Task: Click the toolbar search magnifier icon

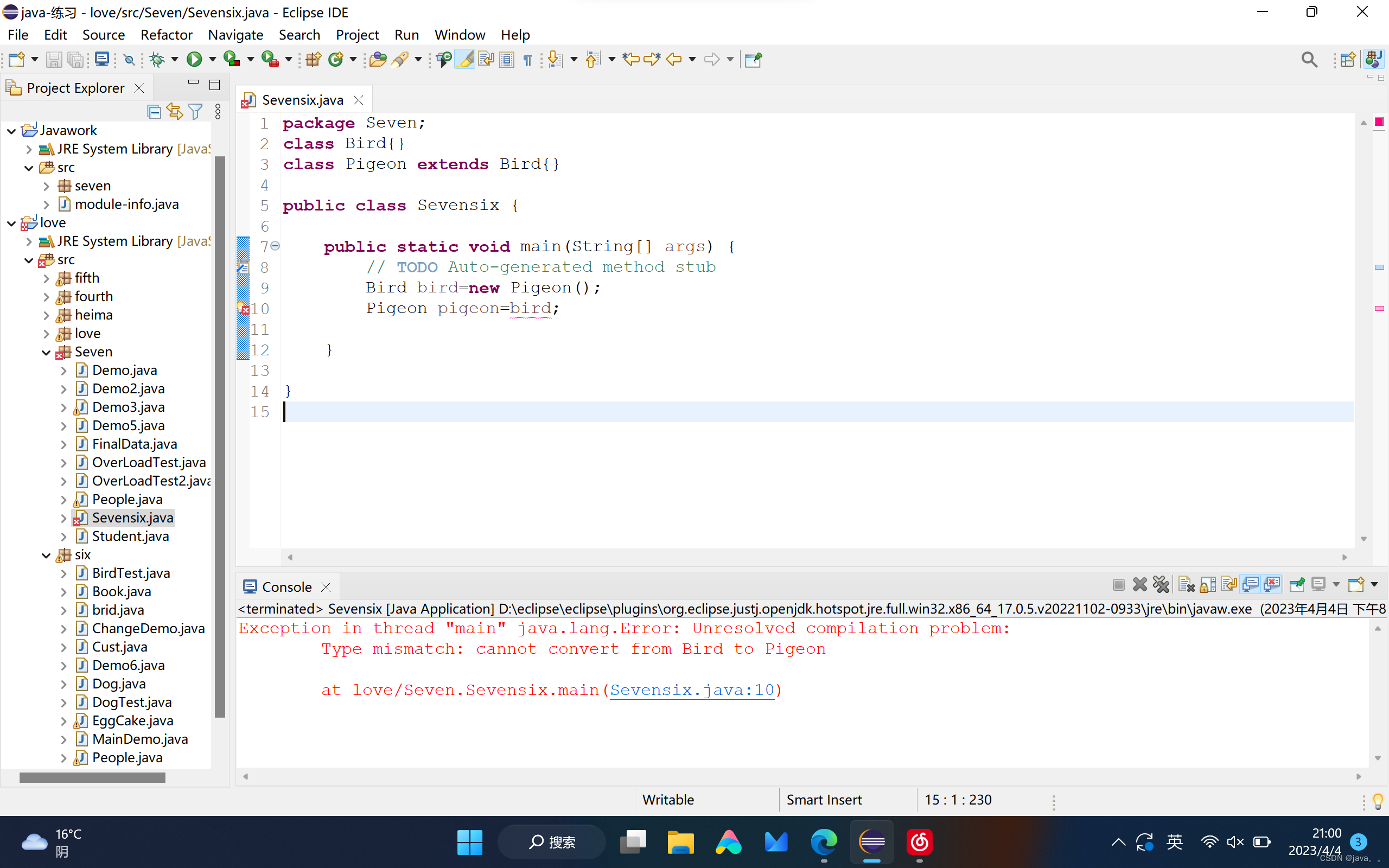Action: (x=1309, y=59)
